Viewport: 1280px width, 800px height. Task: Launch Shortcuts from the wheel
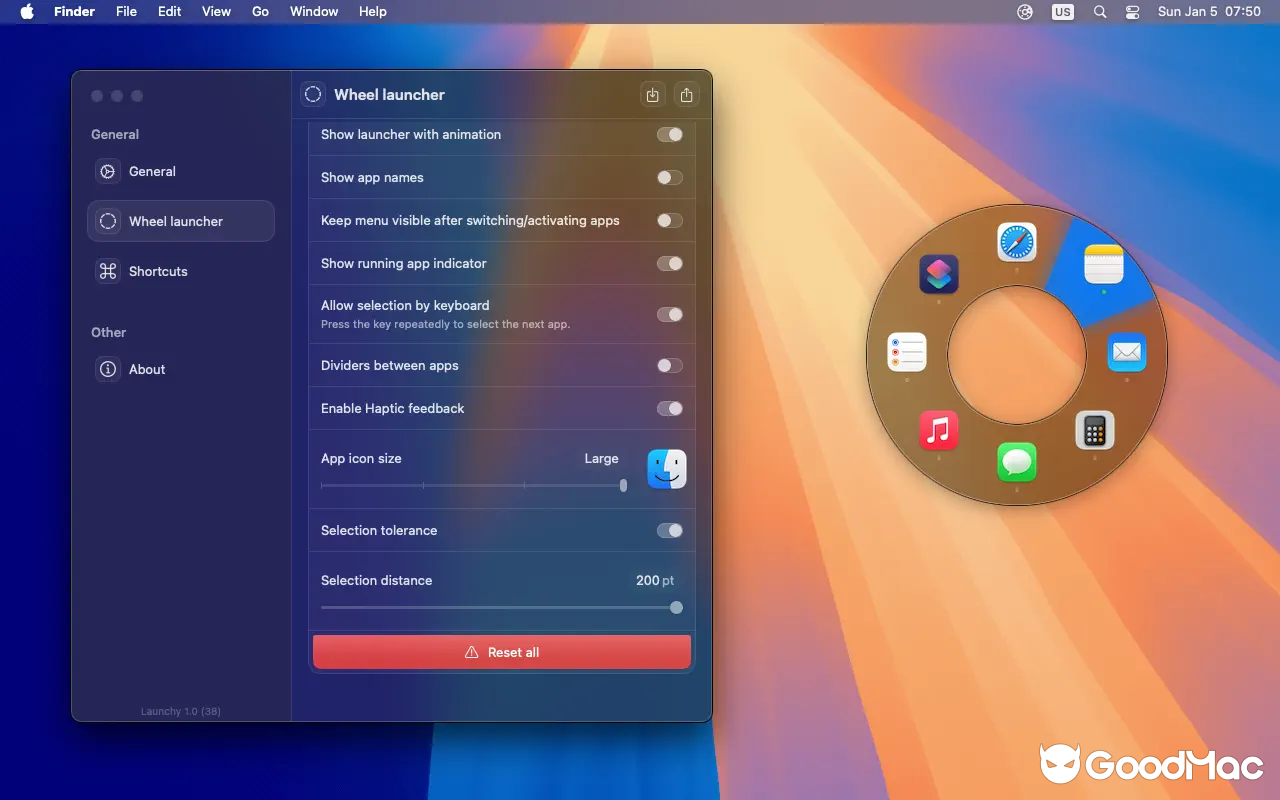point(939,274)
